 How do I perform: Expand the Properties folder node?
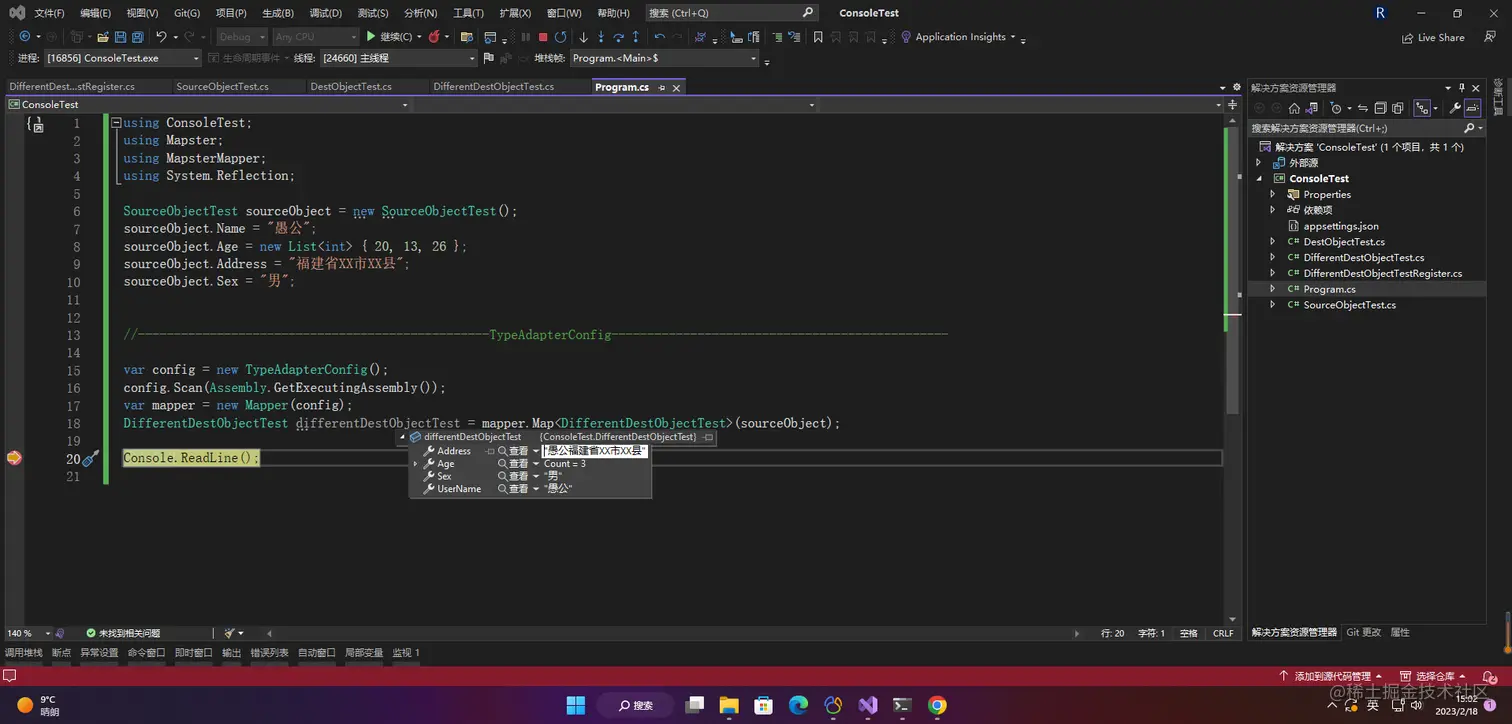tap(1272, 195)
